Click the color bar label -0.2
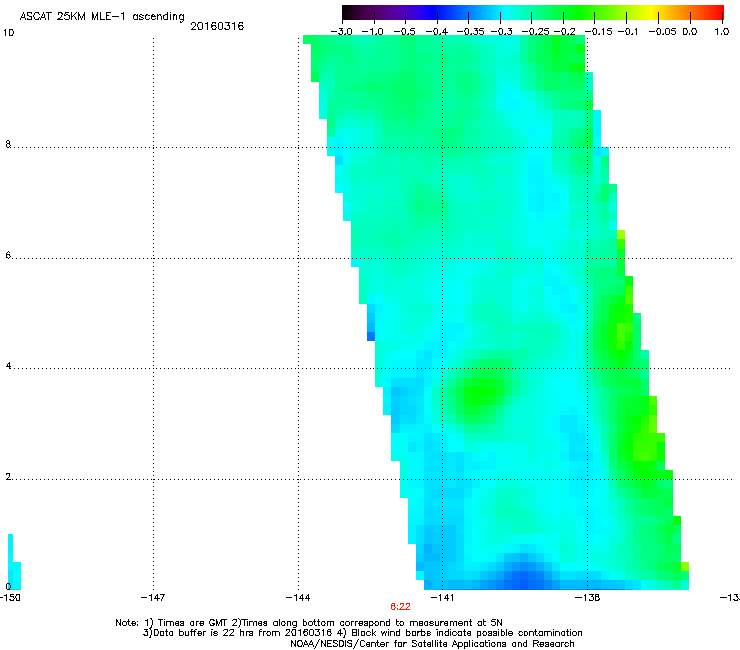 pos(565,32)
